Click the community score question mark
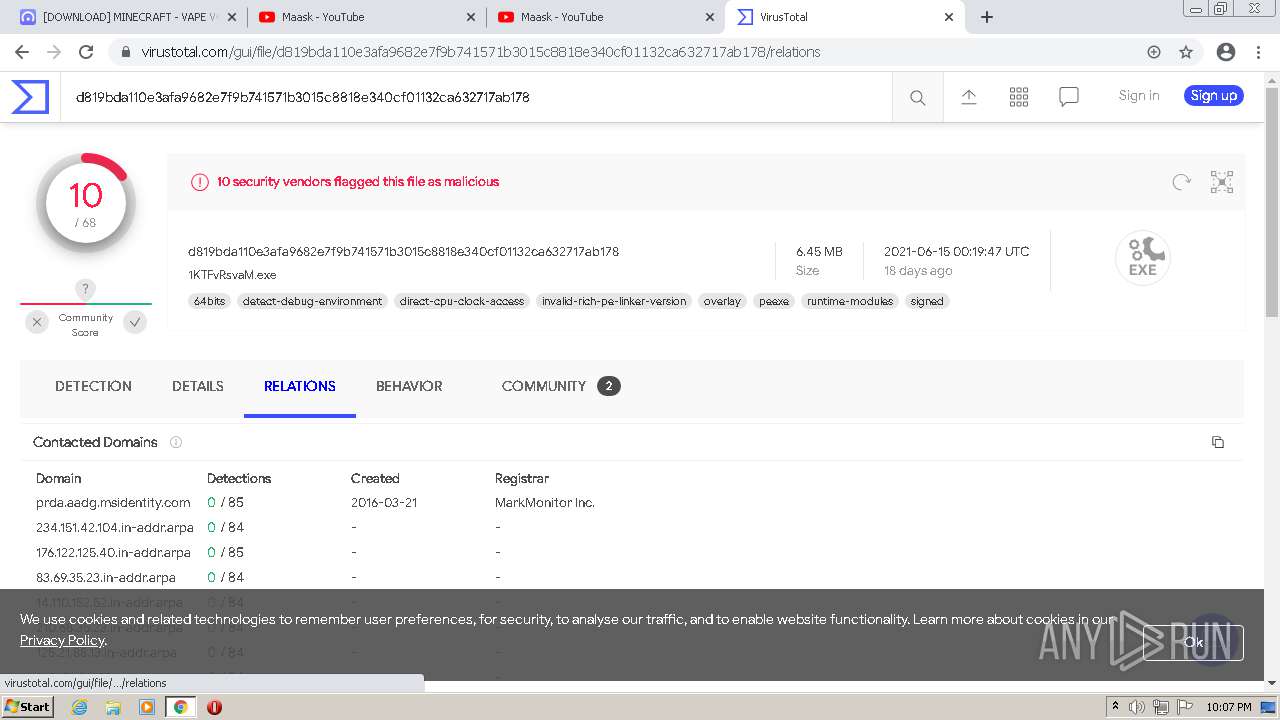Screen dimensions: 1280x720 pos(86,289)
